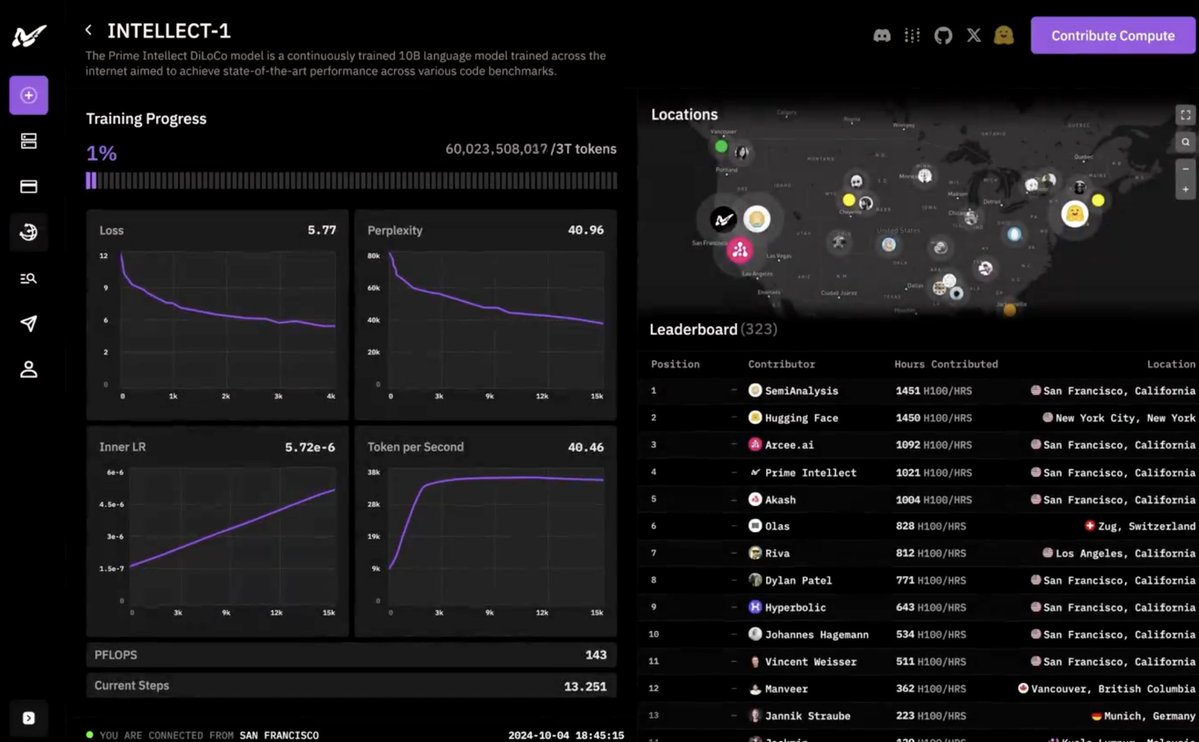
Task: Click the Perplexity value 40.96
Action: point(586,230)
